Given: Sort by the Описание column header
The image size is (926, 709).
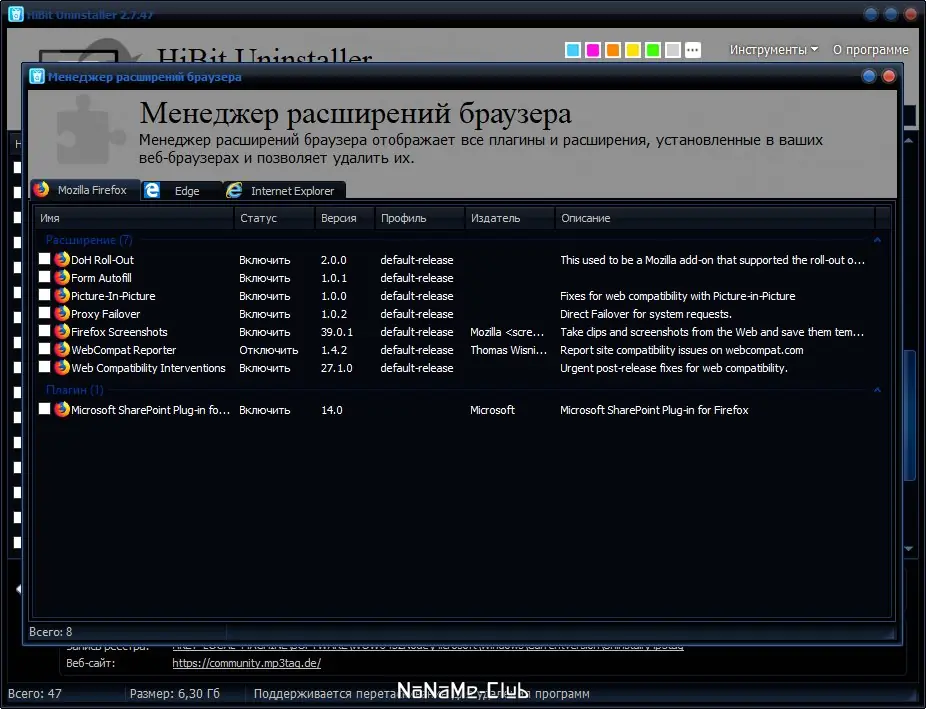Looking at the screenshot, I should 715,218.
